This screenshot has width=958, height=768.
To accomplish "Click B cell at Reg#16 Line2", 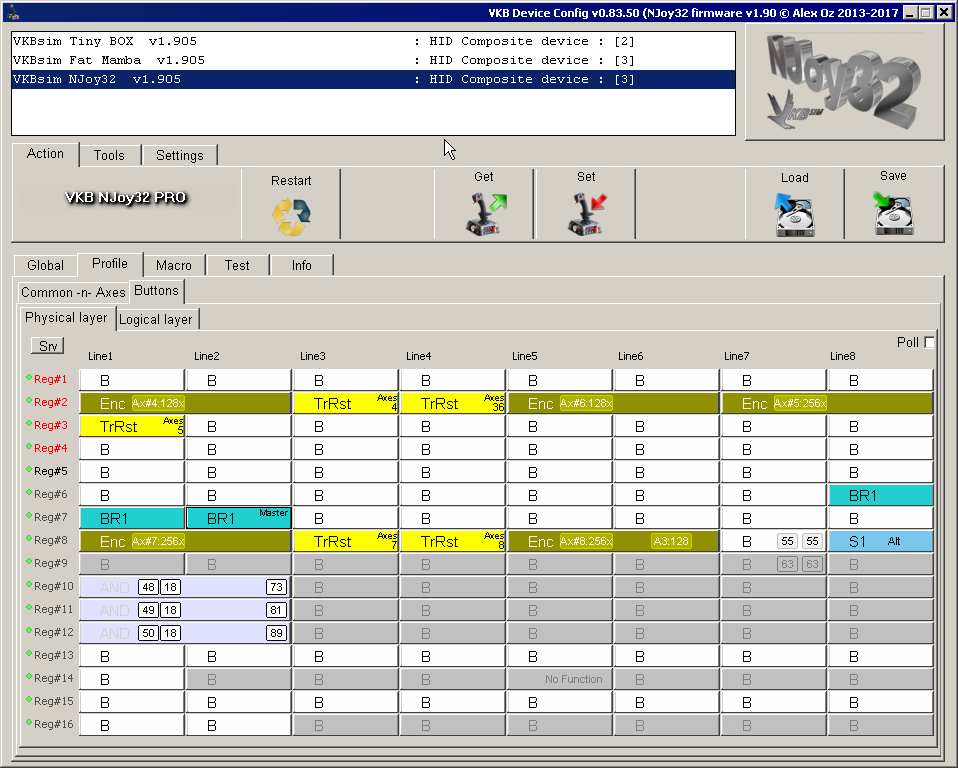I will point(239,725).
